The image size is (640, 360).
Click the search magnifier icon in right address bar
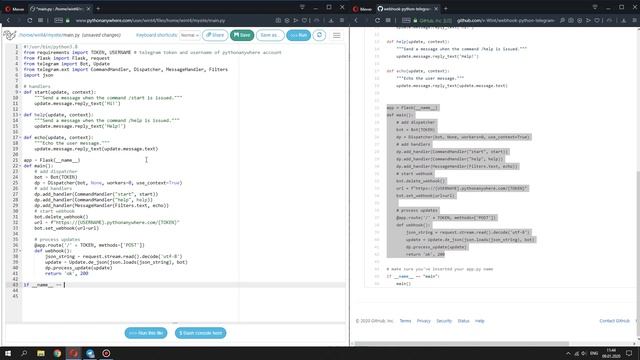click(x=562, y=20)
